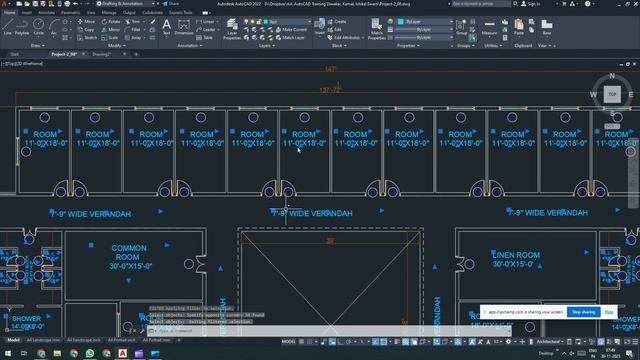
Task: Switch to the Drawing2 file tab
Action: click(102, 54)
